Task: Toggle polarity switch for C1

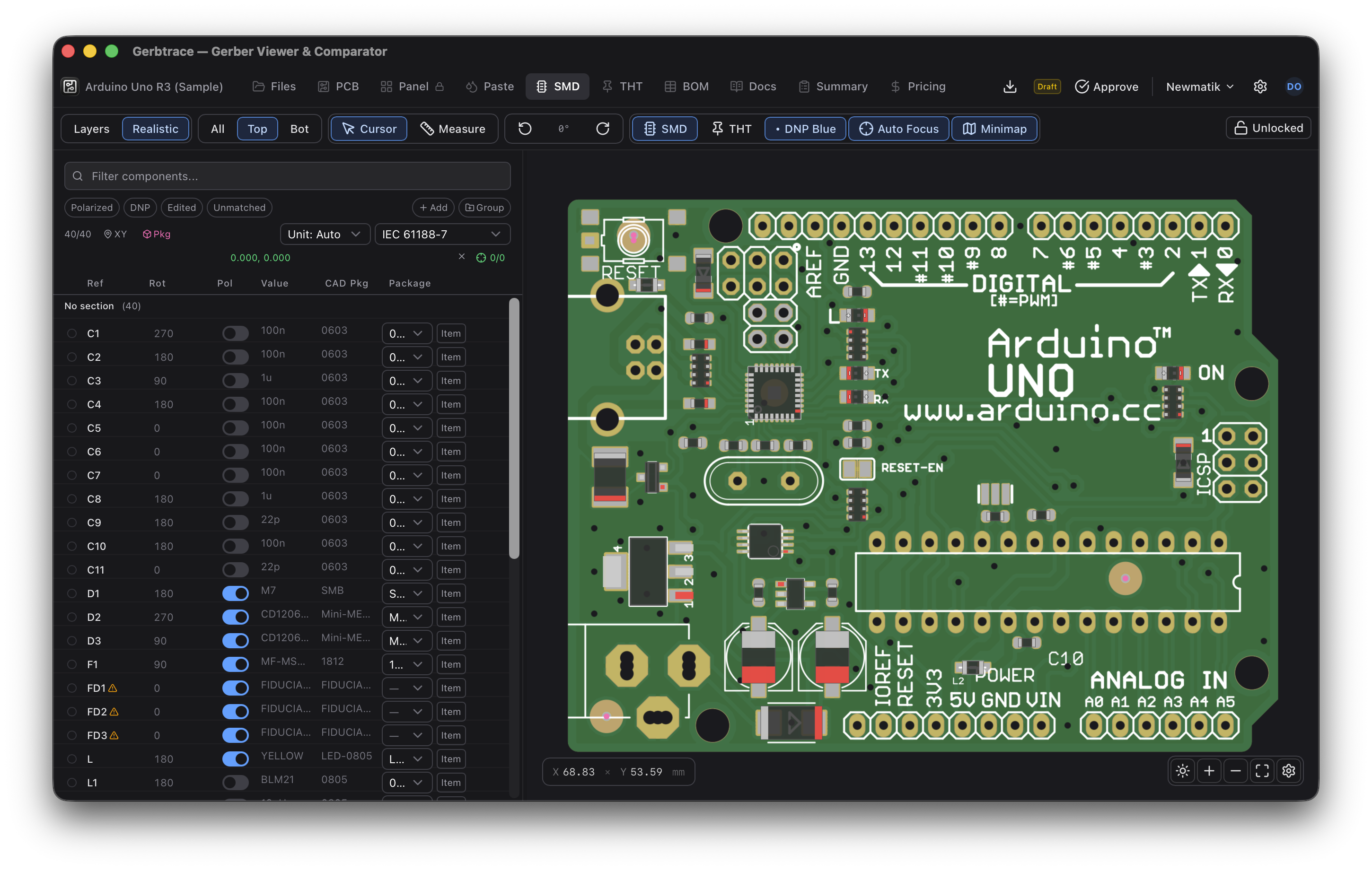Action: coord(235,333)
